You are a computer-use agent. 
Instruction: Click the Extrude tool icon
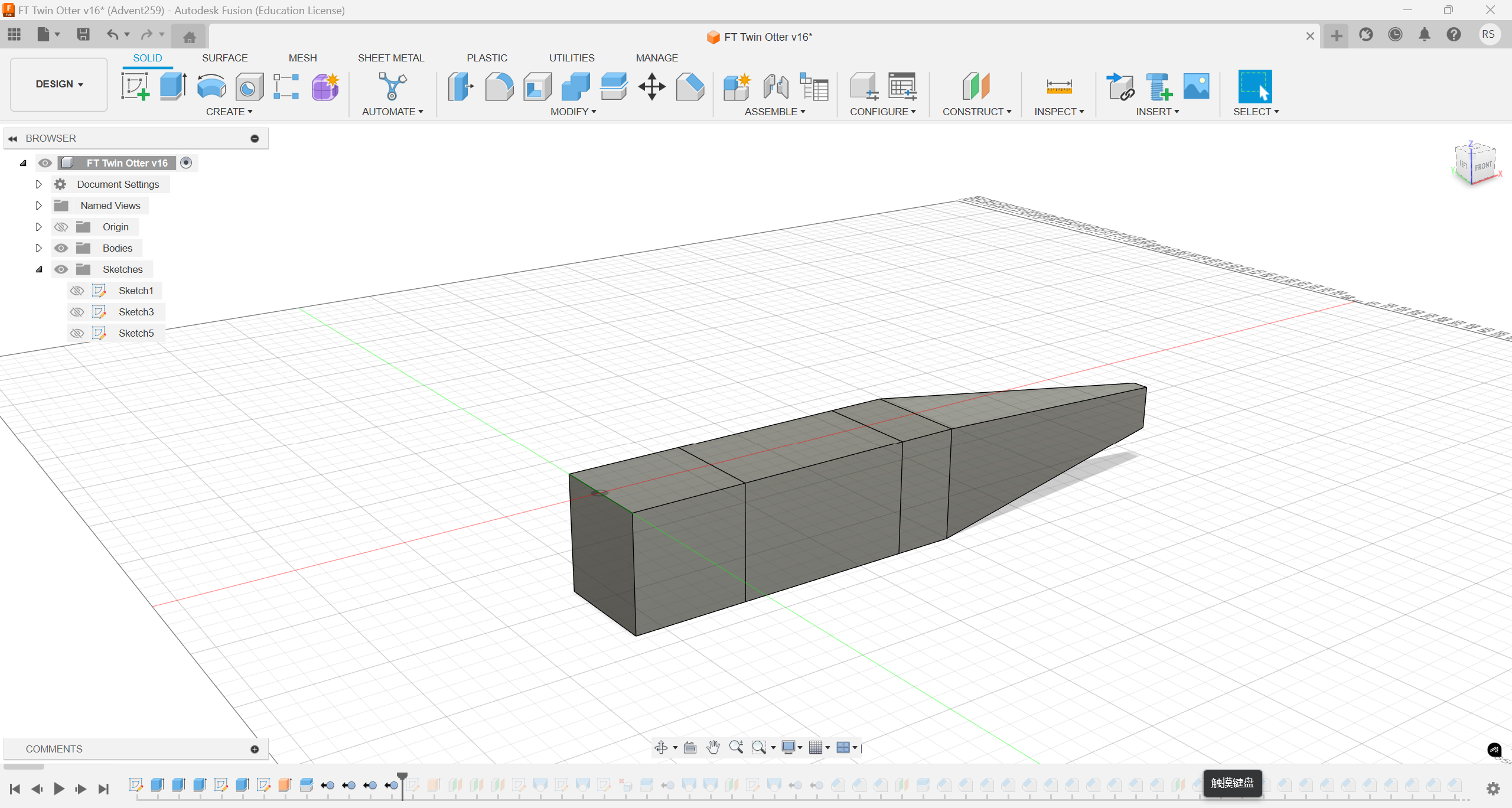(173, 87)
